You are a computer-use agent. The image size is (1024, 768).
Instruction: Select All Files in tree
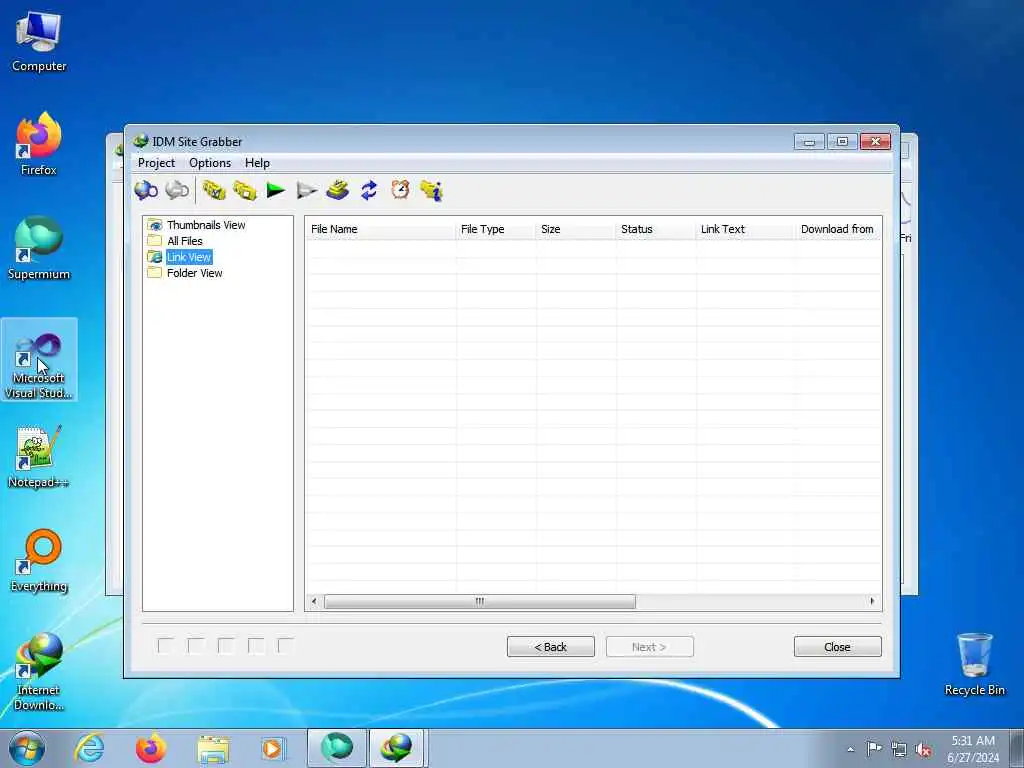tap(185, 241)
